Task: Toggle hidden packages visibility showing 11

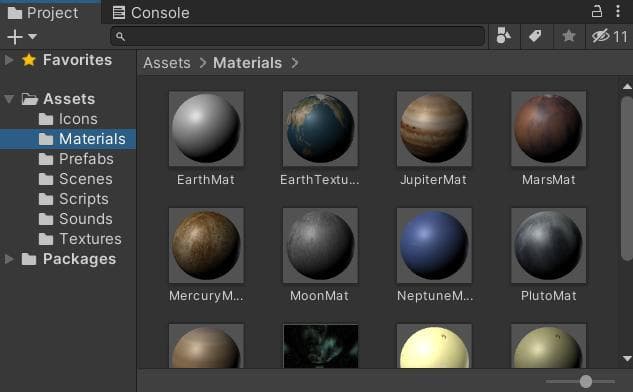Action: (x=610, y=36)
